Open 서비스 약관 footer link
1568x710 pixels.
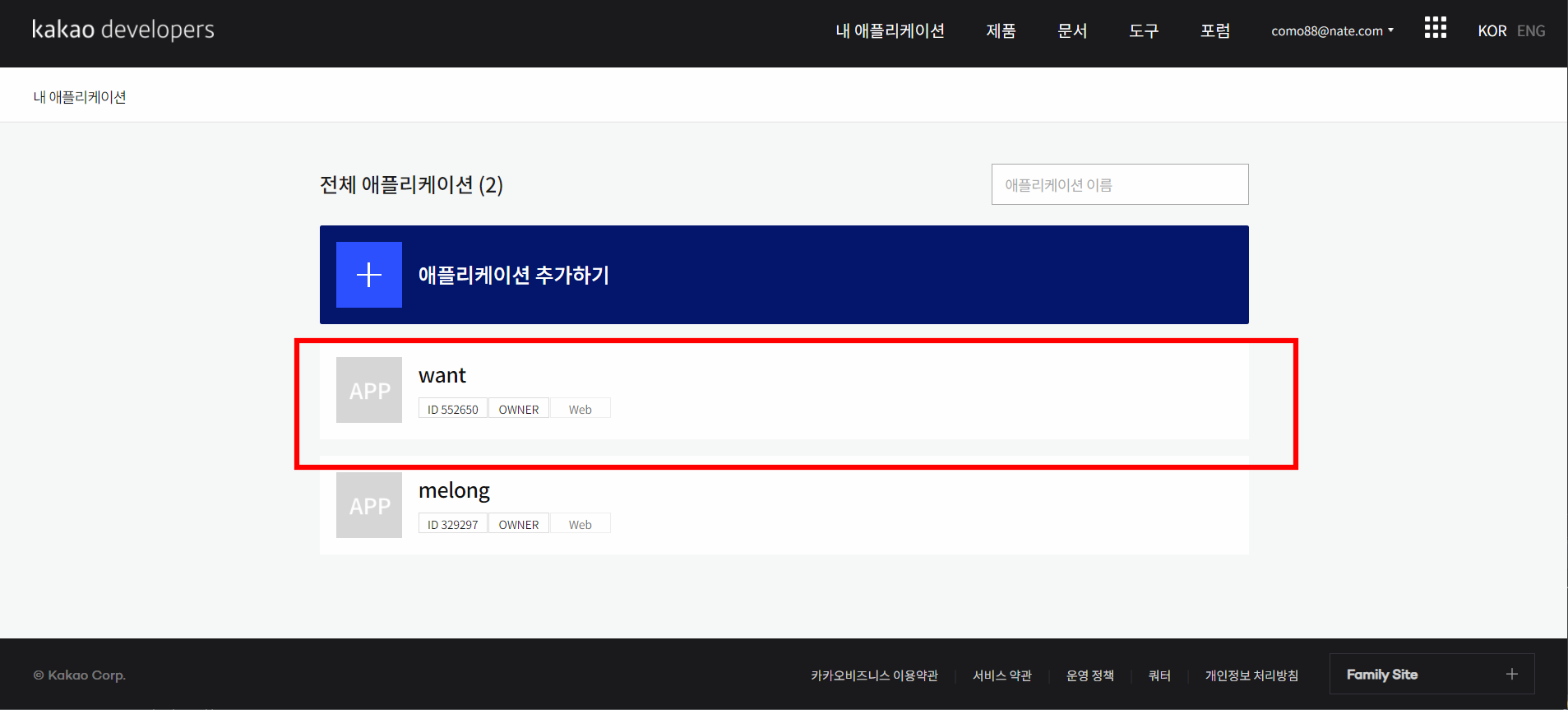pyautogui.click(x=1002, y=675)
